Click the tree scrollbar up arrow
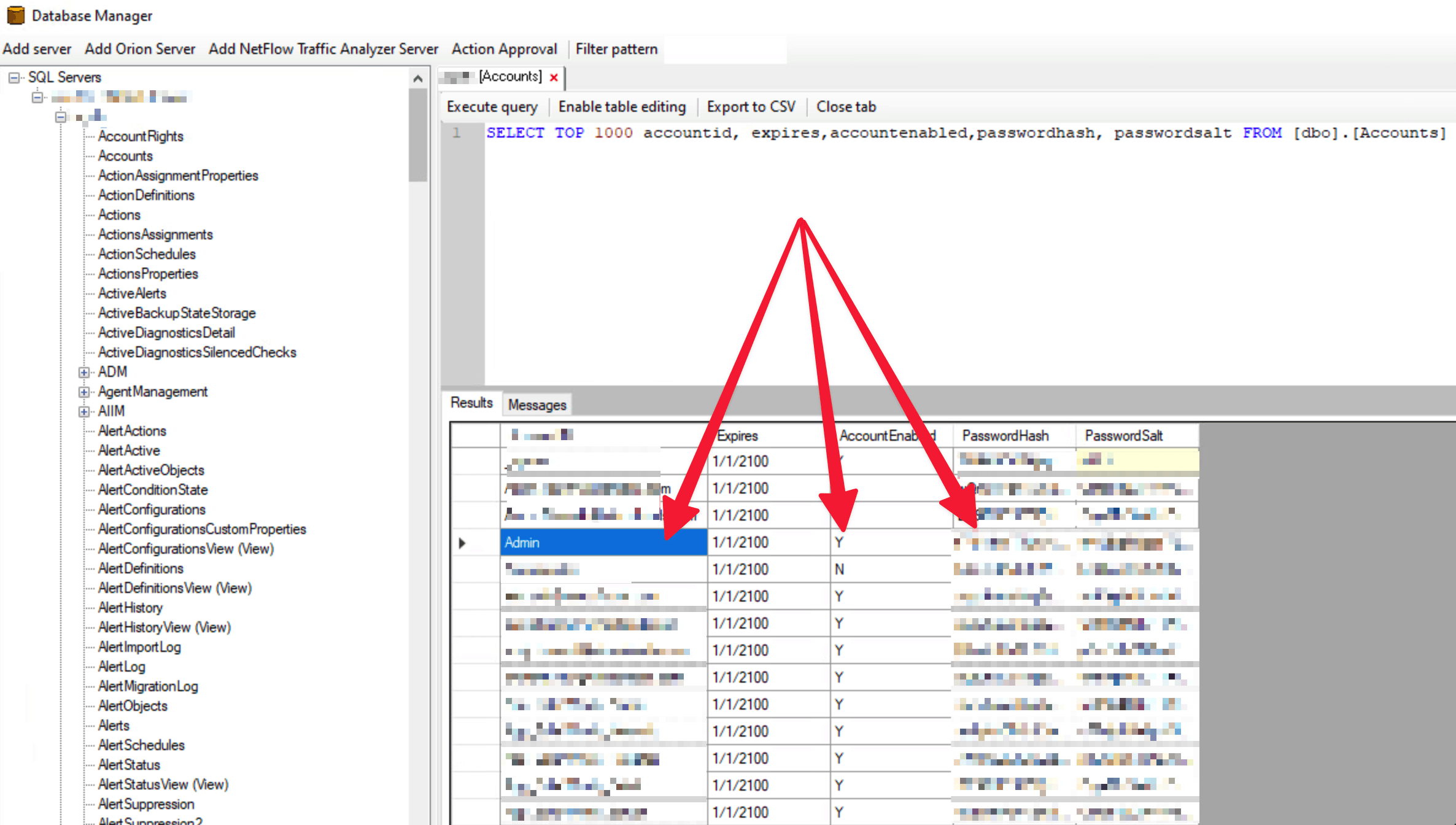Screen dimensions: 1456x825 [418, 79]
